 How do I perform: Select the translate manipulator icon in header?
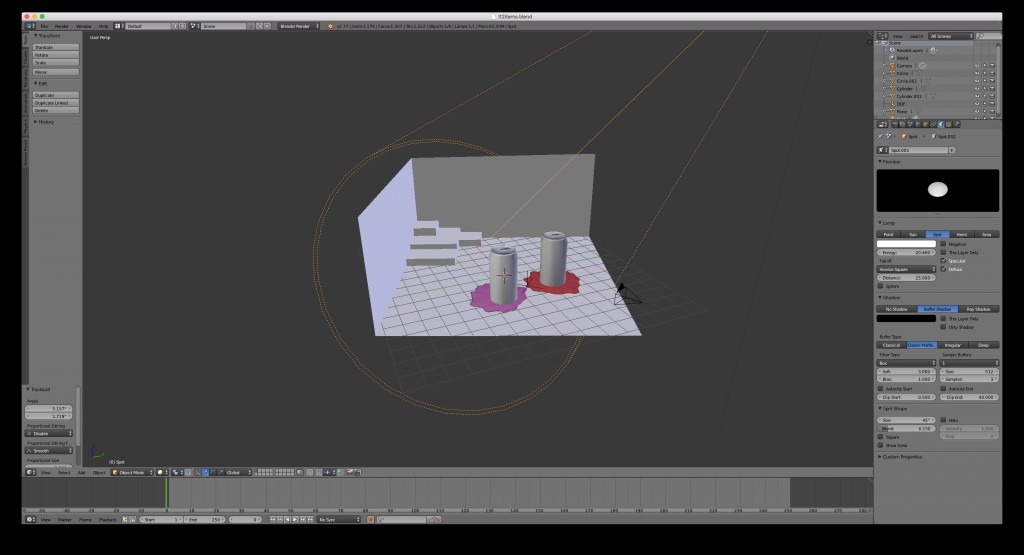[205, 472]
